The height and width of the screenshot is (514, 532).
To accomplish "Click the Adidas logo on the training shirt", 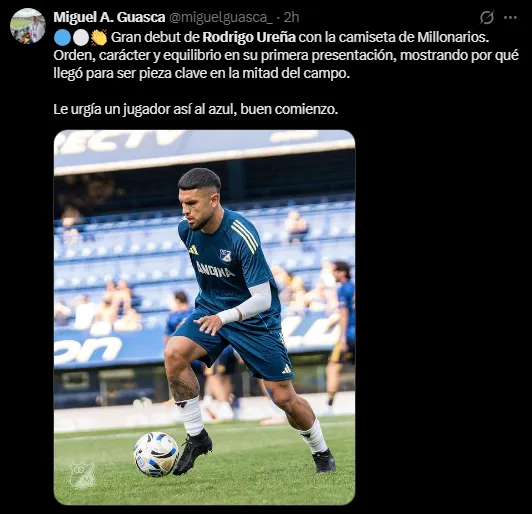I will coord(193,250).
